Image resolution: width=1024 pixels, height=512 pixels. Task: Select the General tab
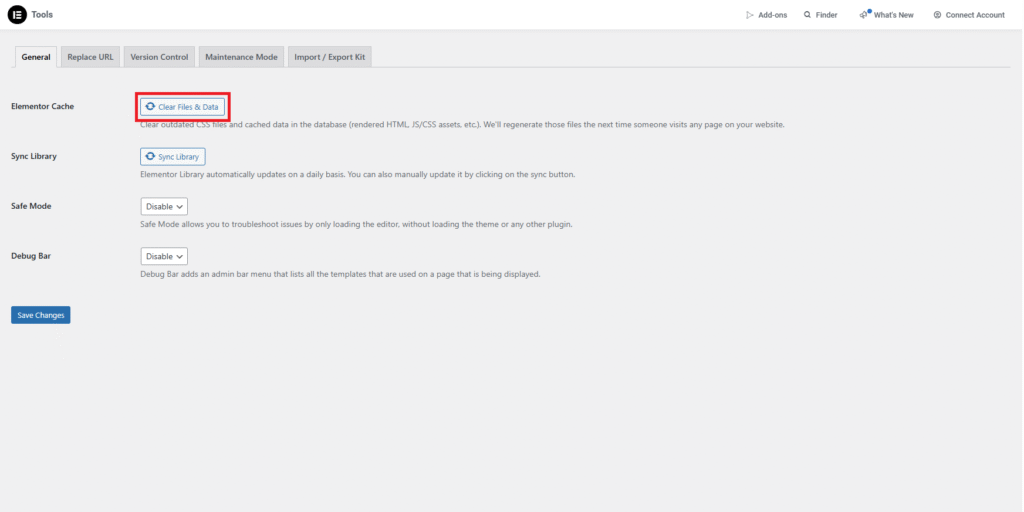[36, 57]
